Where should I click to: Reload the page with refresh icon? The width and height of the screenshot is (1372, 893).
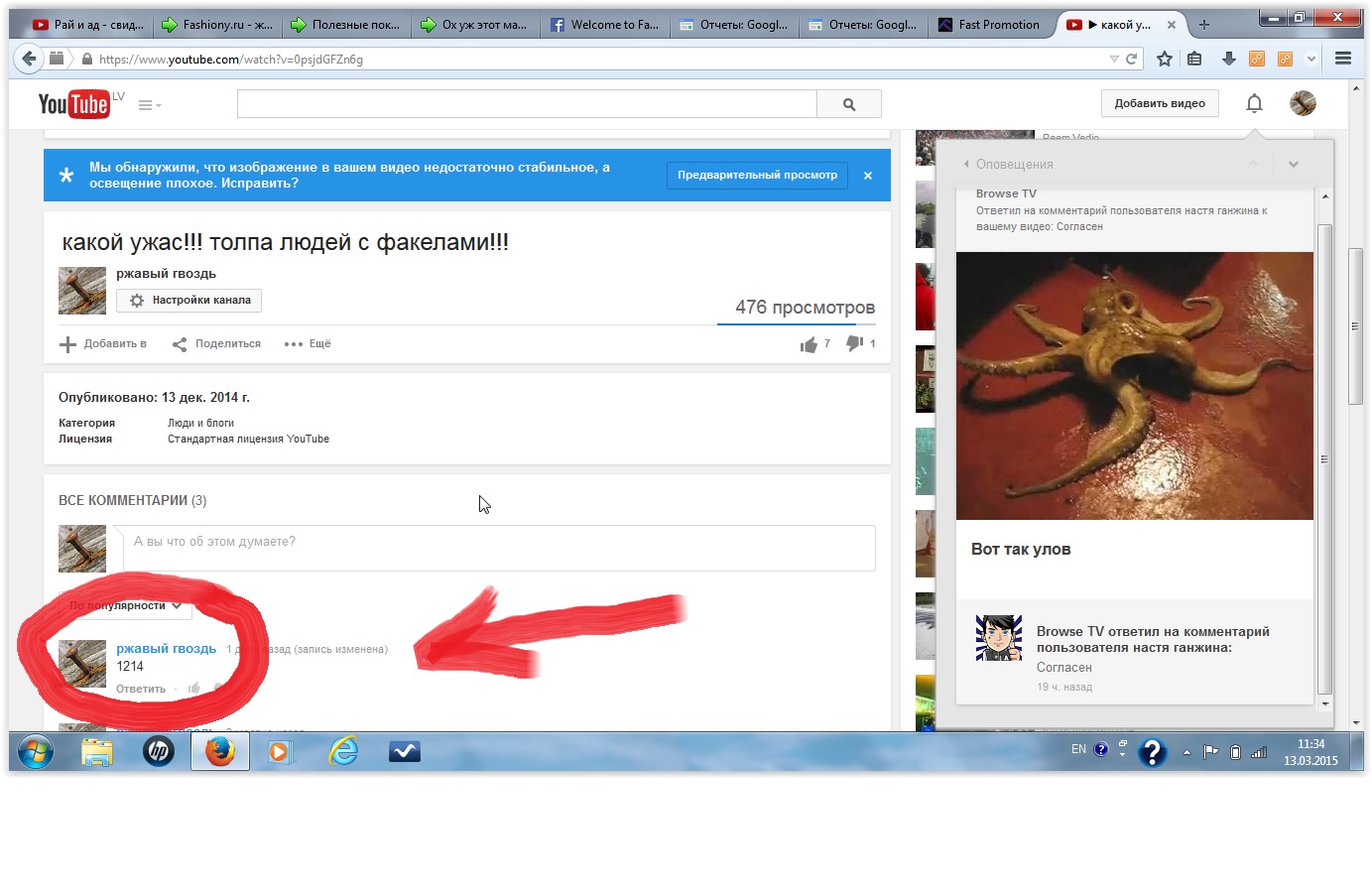(1131, 59)
